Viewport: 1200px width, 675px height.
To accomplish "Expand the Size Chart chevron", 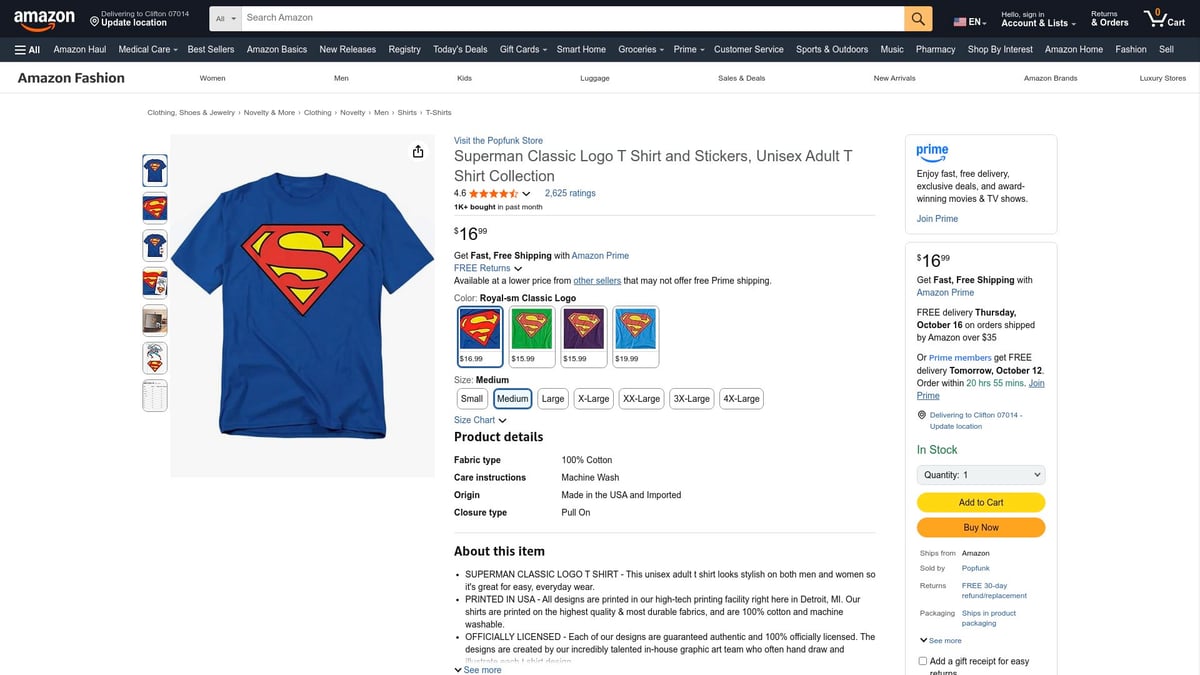I will (x=501, y=420).
